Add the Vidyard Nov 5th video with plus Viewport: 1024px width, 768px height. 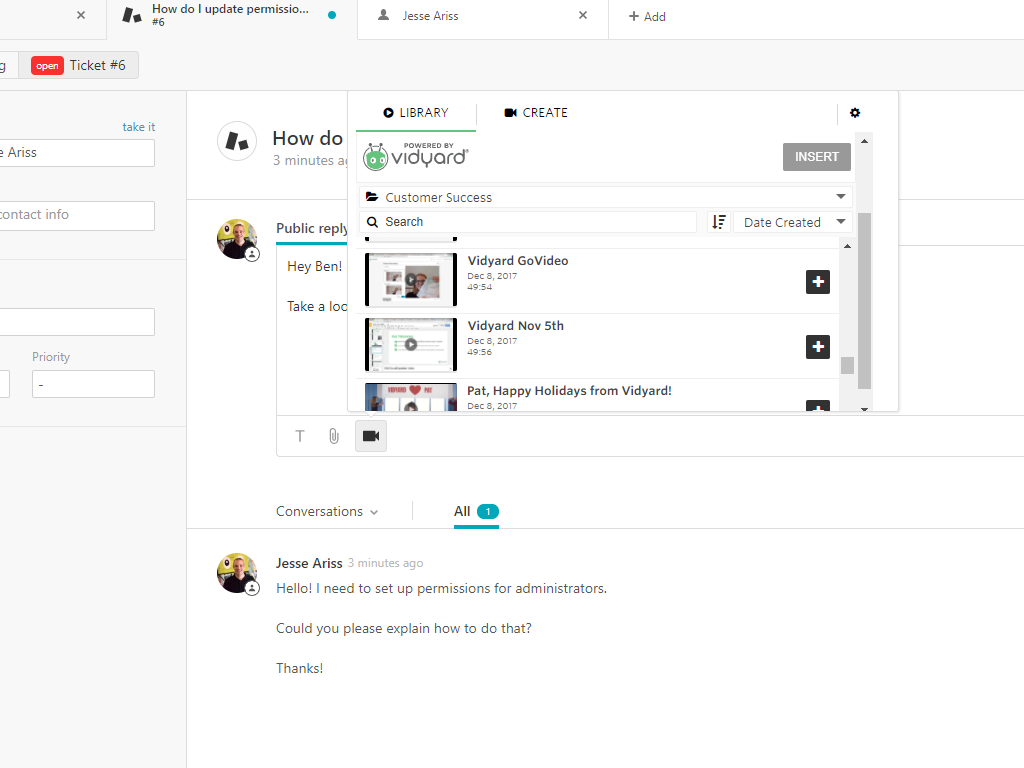pos(817,347)
